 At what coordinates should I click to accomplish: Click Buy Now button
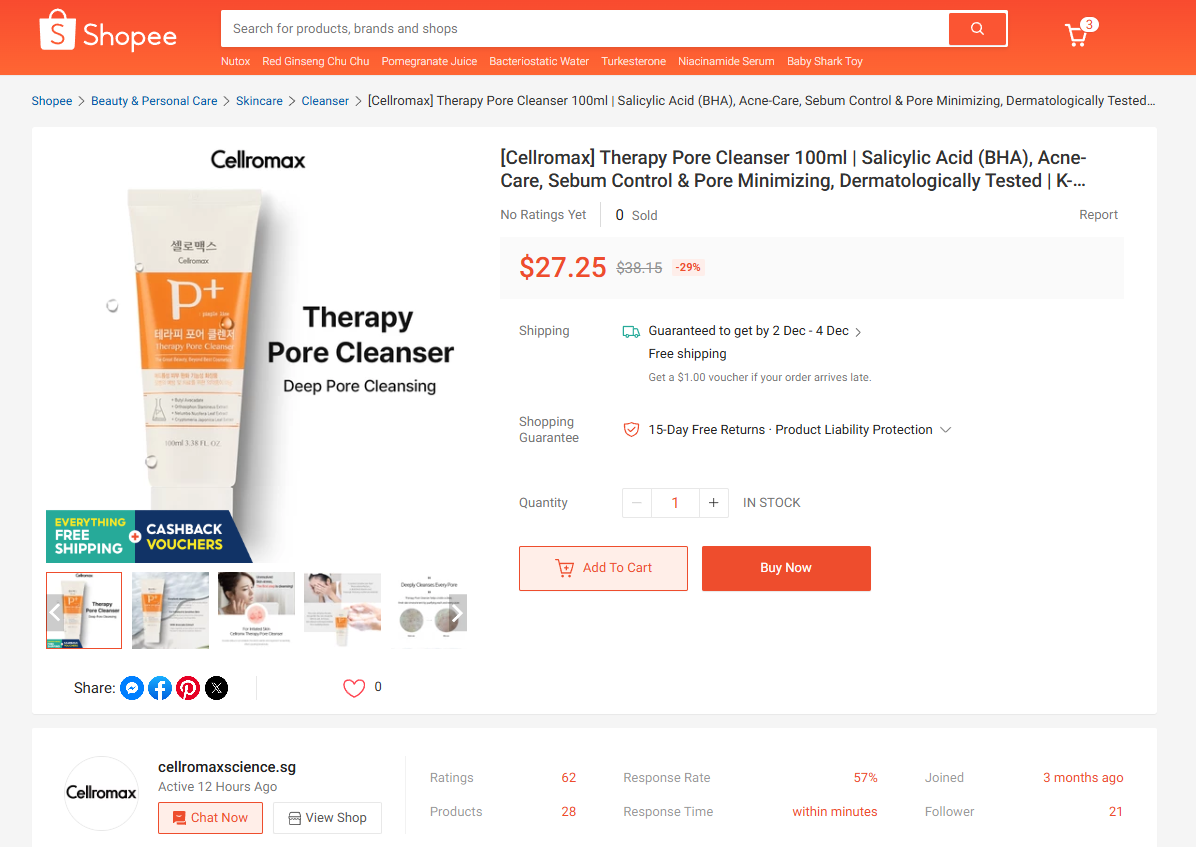click(786, 568)
